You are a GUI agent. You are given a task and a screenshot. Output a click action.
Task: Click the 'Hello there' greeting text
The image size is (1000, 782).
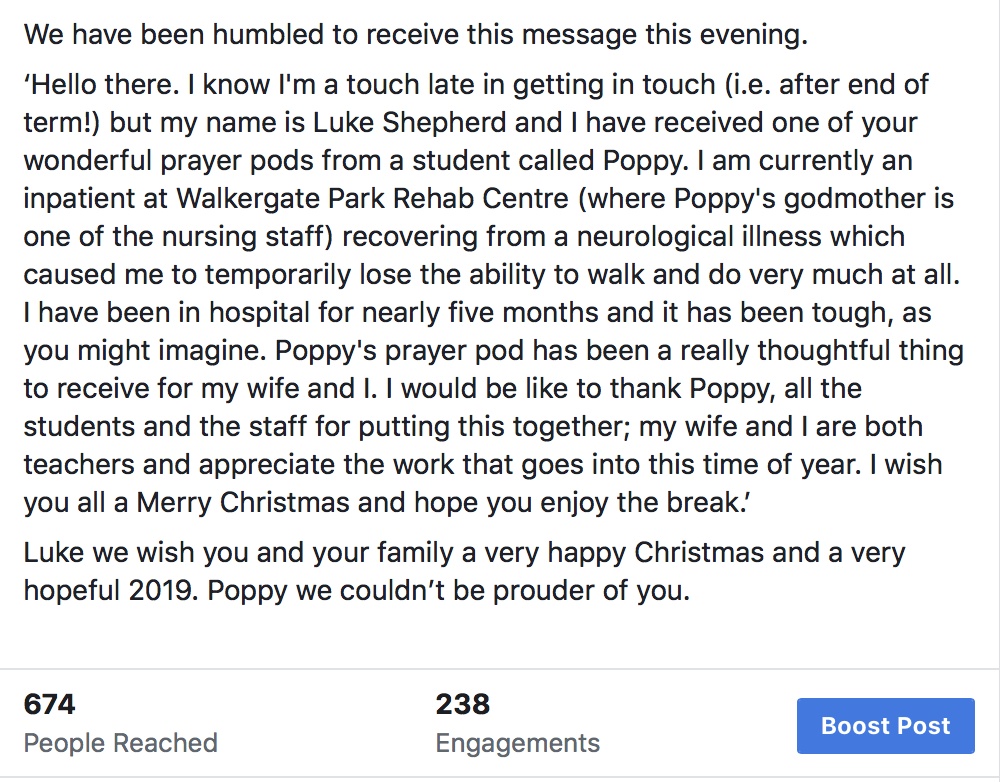[x=102, y=85]
